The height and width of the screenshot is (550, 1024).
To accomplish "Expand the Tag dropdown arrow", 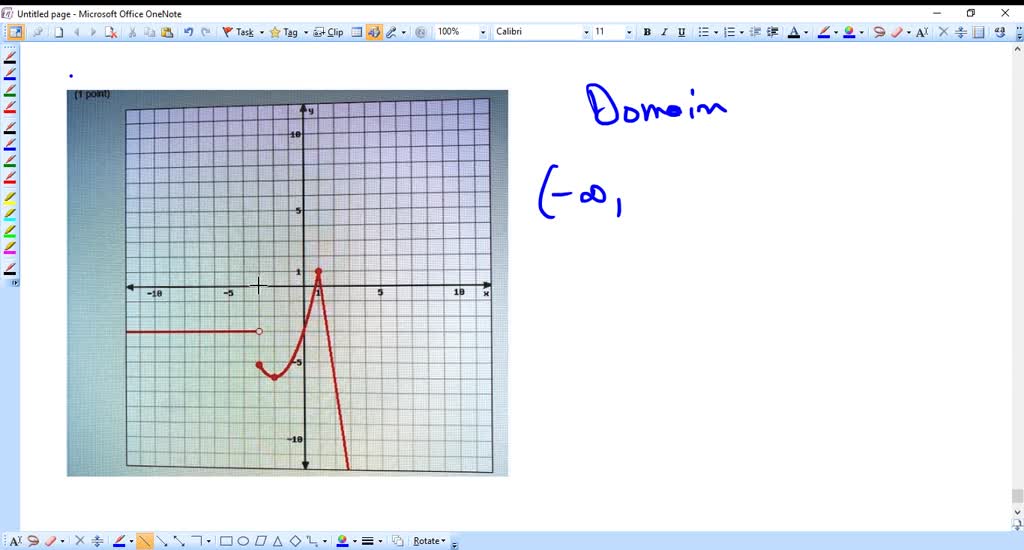I will [306, 32].
